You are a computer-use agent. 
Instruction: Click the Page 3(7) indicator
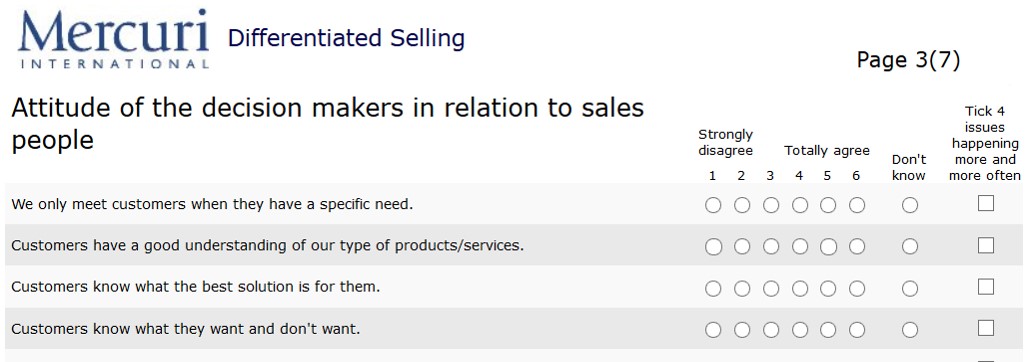pos(908,60)
